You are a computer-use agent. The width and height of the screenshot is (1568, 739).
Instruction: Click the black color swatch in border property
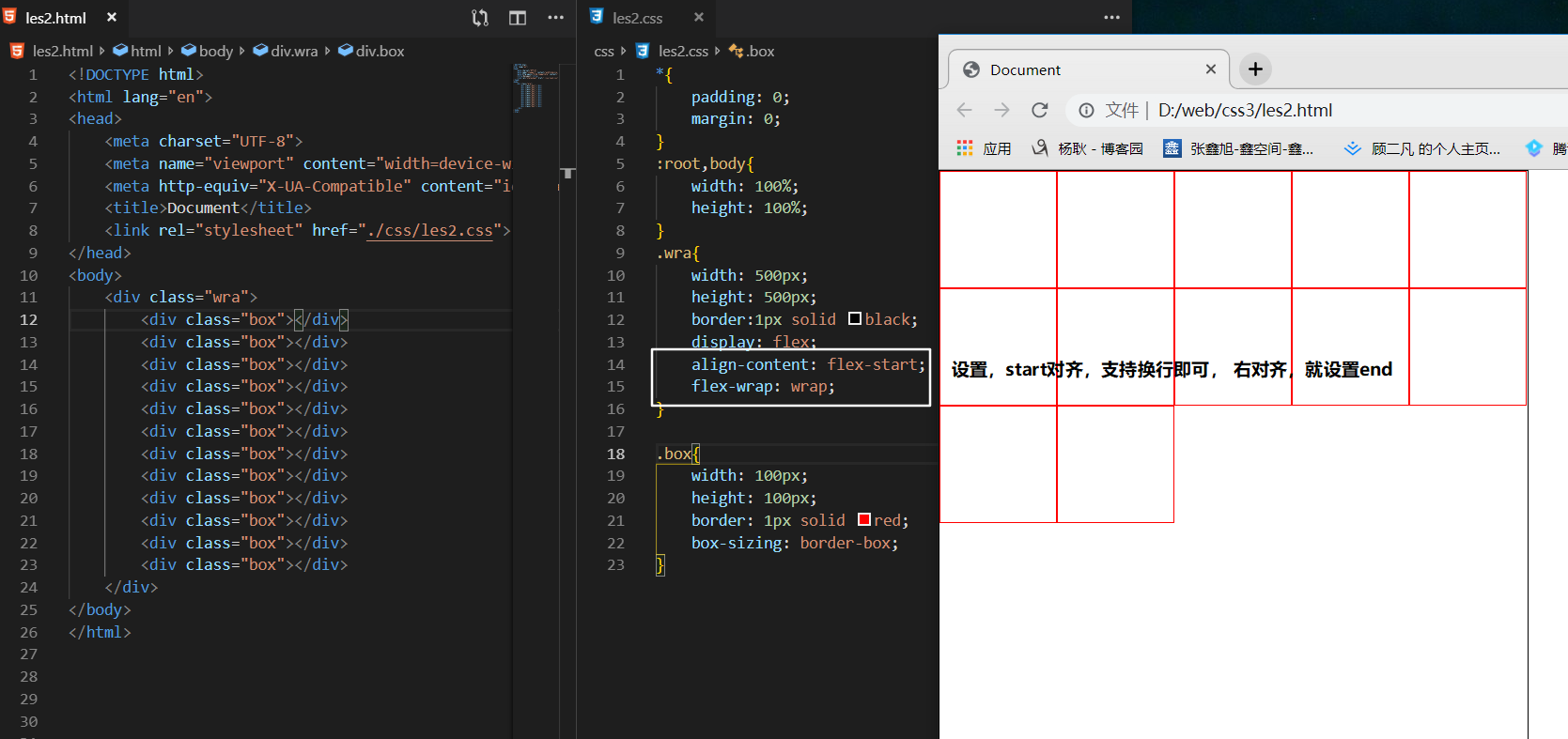[855, 319]
